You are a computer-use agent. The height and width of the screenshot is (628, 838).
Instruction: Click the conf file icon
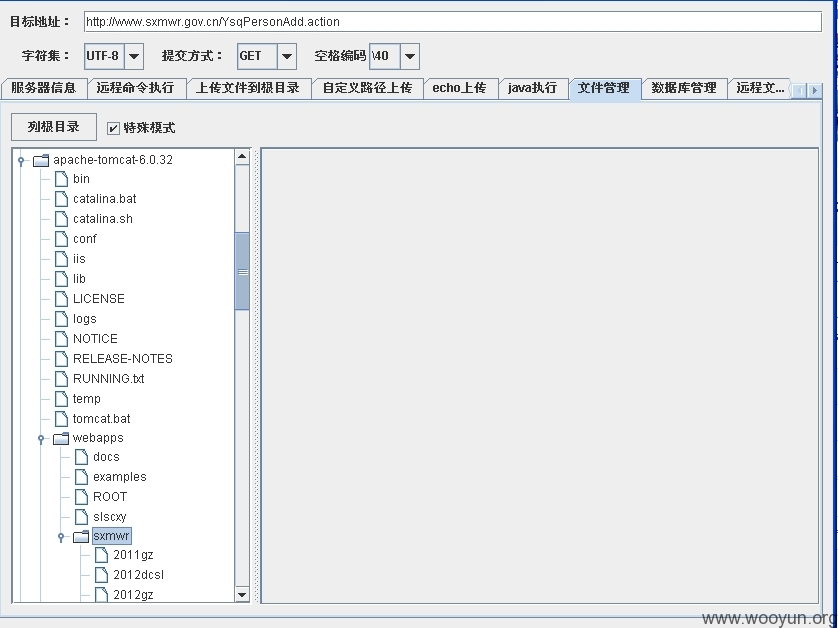pos(61,239)
